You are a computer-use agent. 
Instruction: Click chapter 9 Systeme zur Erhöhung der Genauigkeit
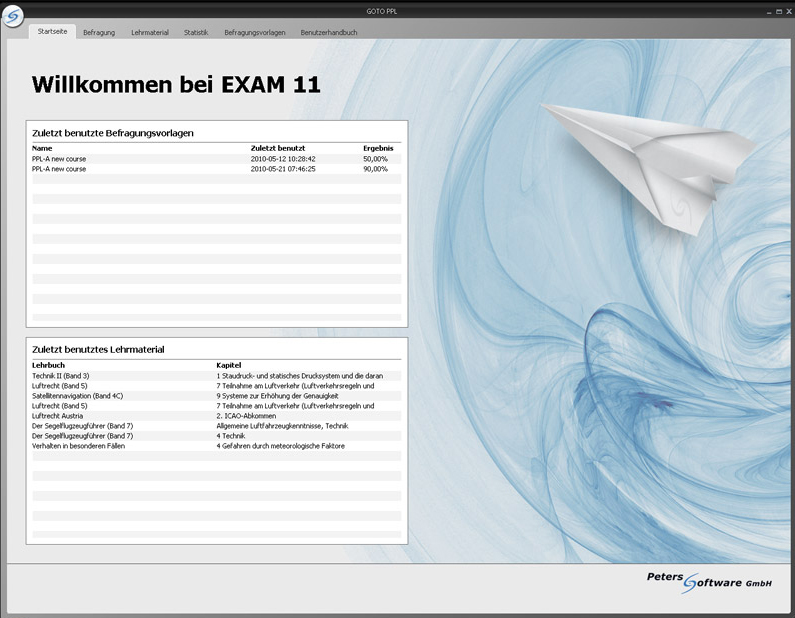[277, 396]
